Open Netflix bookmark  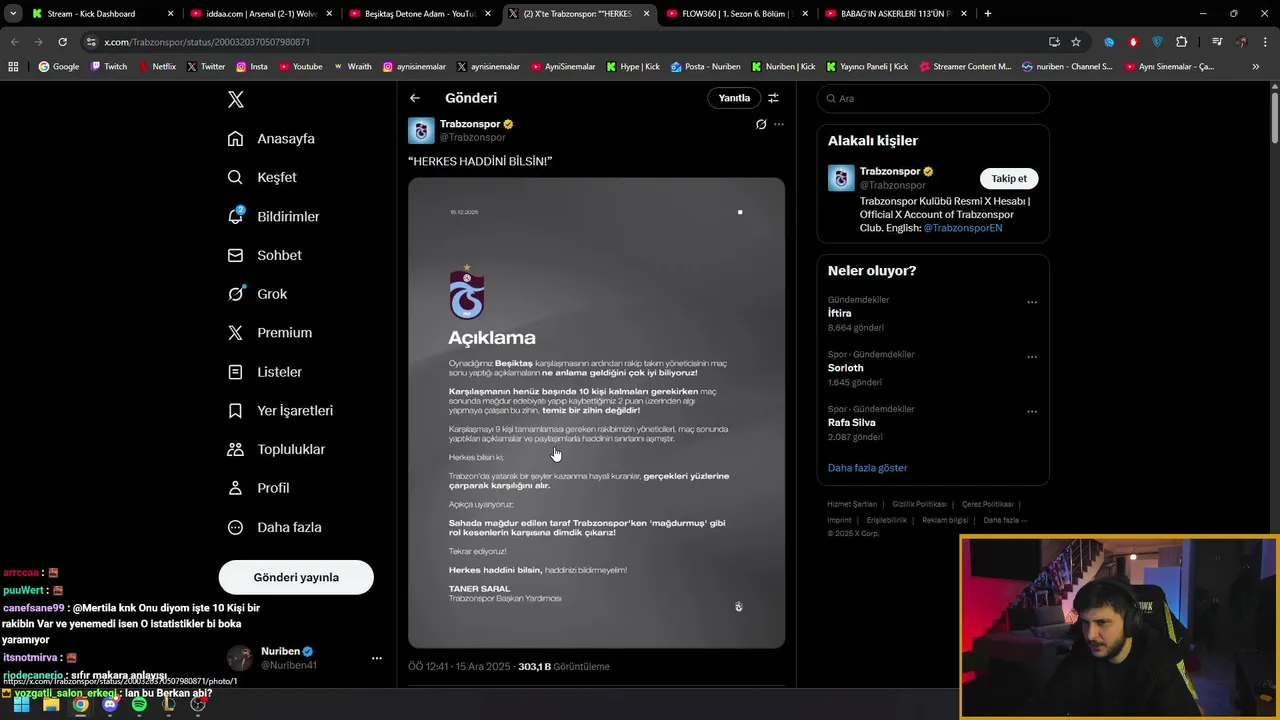pyautogui.click(x=157, y=67)
